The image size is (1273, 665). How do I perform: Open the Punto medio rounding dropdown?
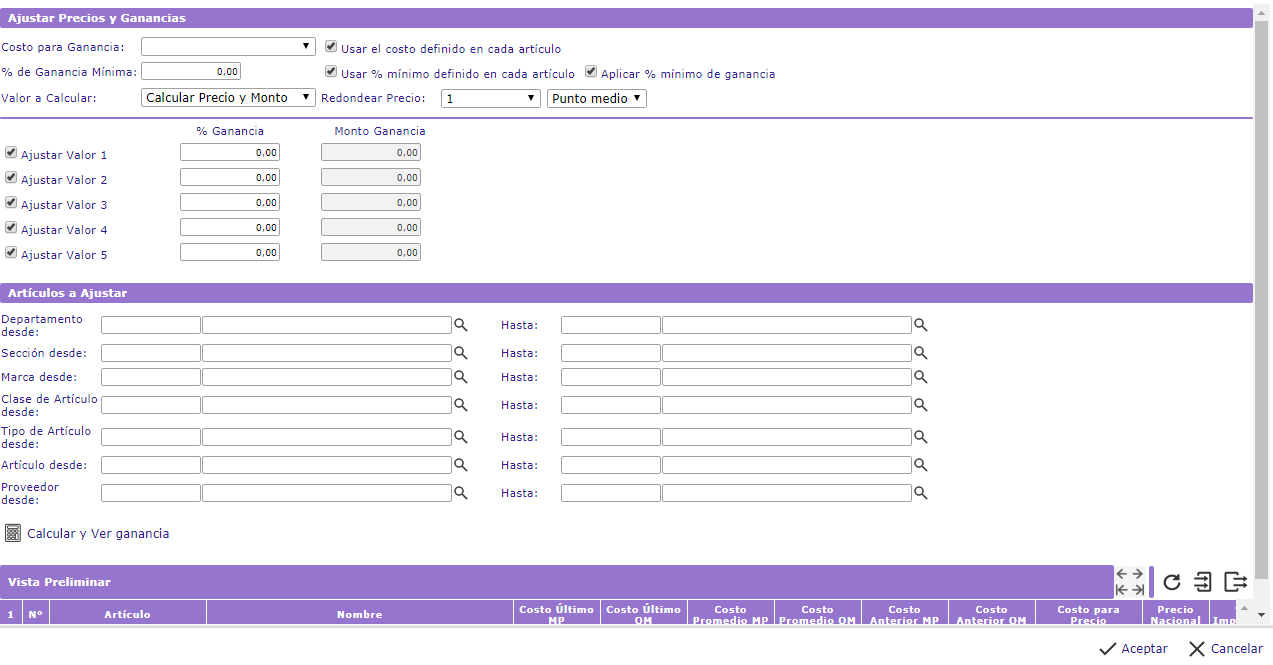(597, 98)
